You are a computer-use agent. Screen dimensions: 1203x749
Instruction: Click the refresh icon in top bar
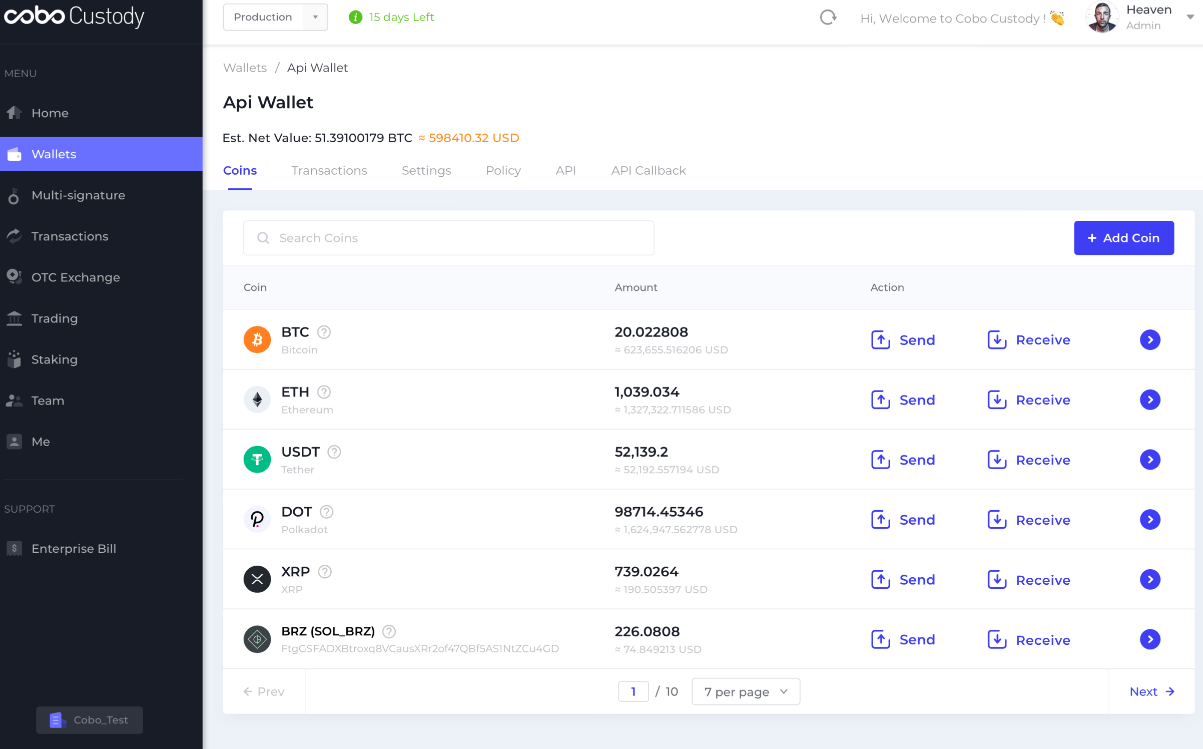(x=828, y=17)
